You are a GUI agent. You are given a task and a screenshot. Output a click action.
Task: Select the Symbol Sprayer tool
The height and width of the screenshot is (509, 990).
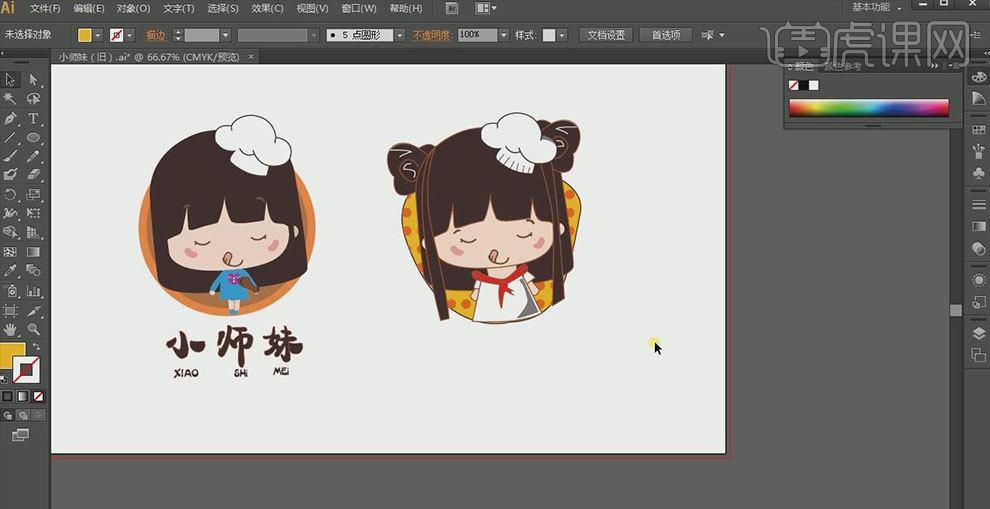point(10,291)
